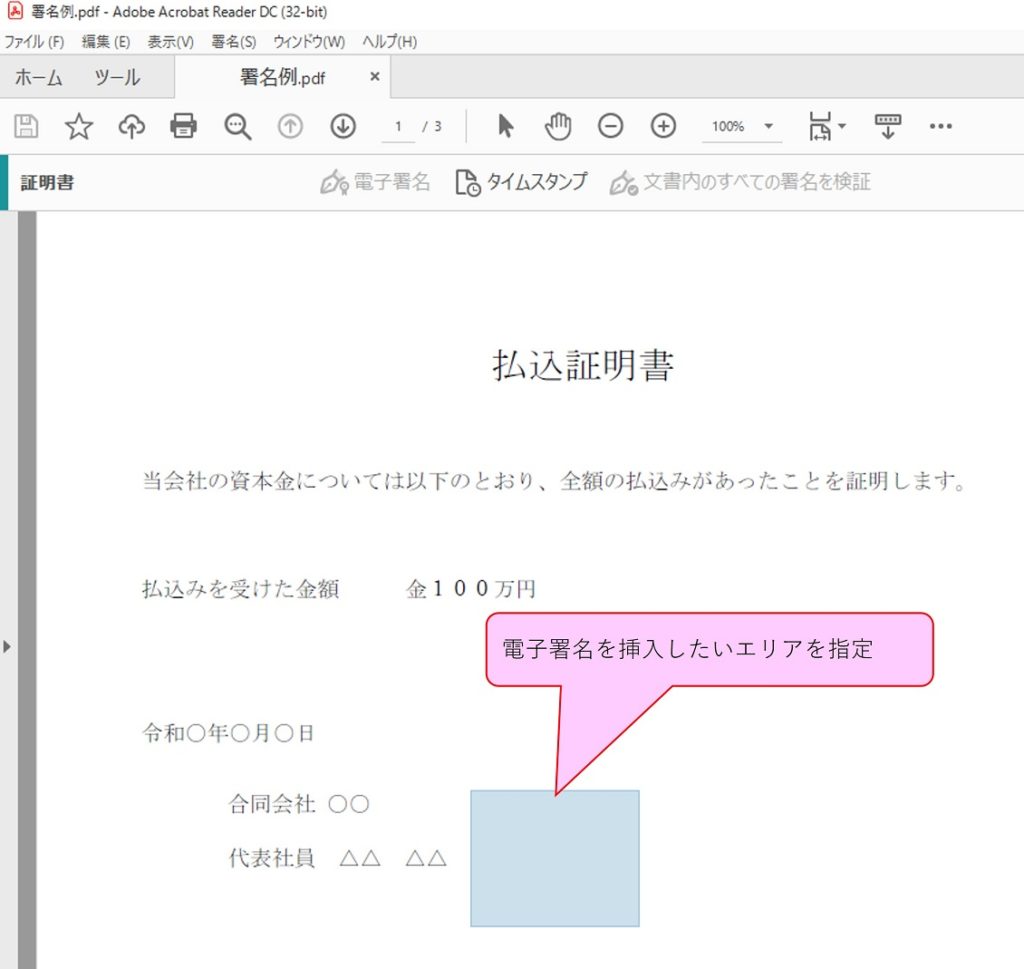Select the Hand pan tool
Screen dimensions: 1024x969
[557, 126]
